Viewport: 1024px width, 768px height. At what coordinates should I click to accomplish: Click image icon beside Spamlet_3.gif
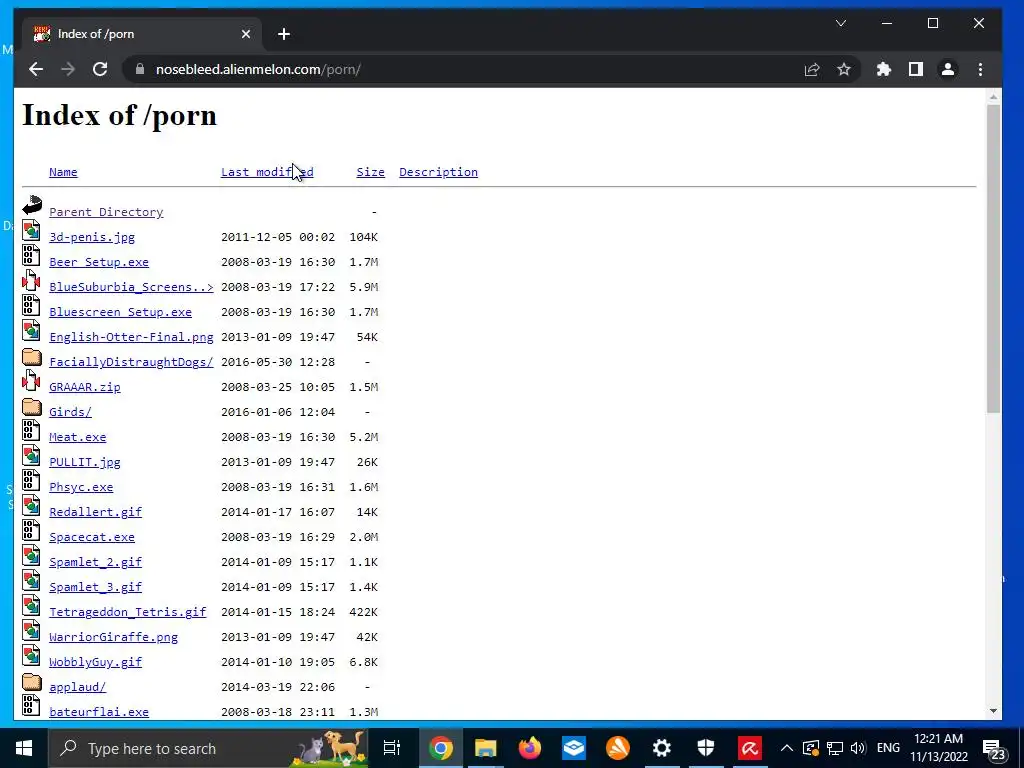coord(31,580)
